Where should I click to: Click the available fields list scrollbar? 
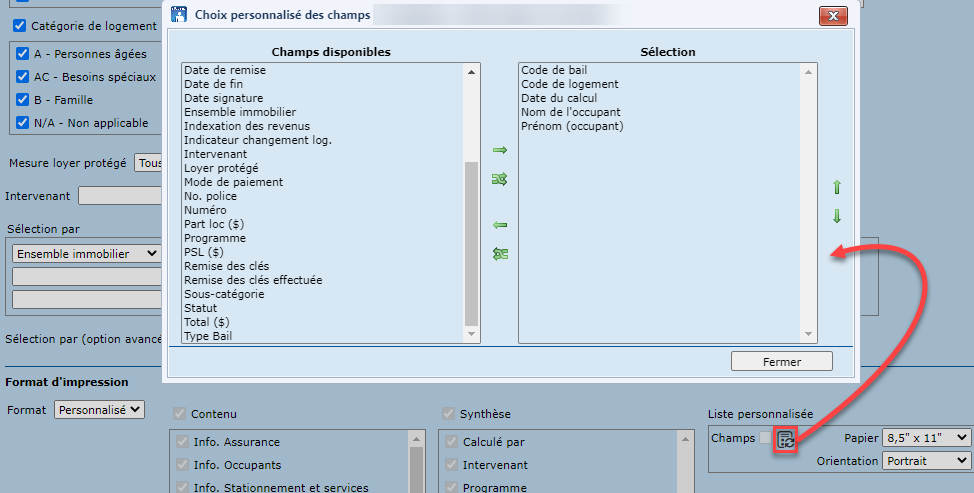pyautogui.click(x=472, y=240)
